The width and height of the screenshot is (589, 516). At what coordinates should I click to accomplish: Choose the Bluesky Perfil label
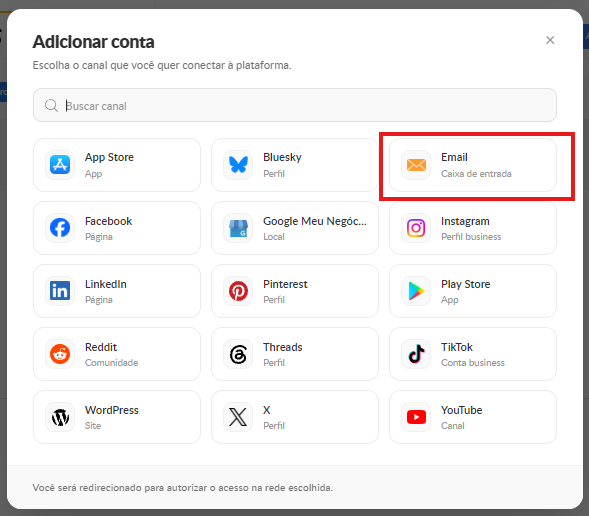[x=282, y=157]
